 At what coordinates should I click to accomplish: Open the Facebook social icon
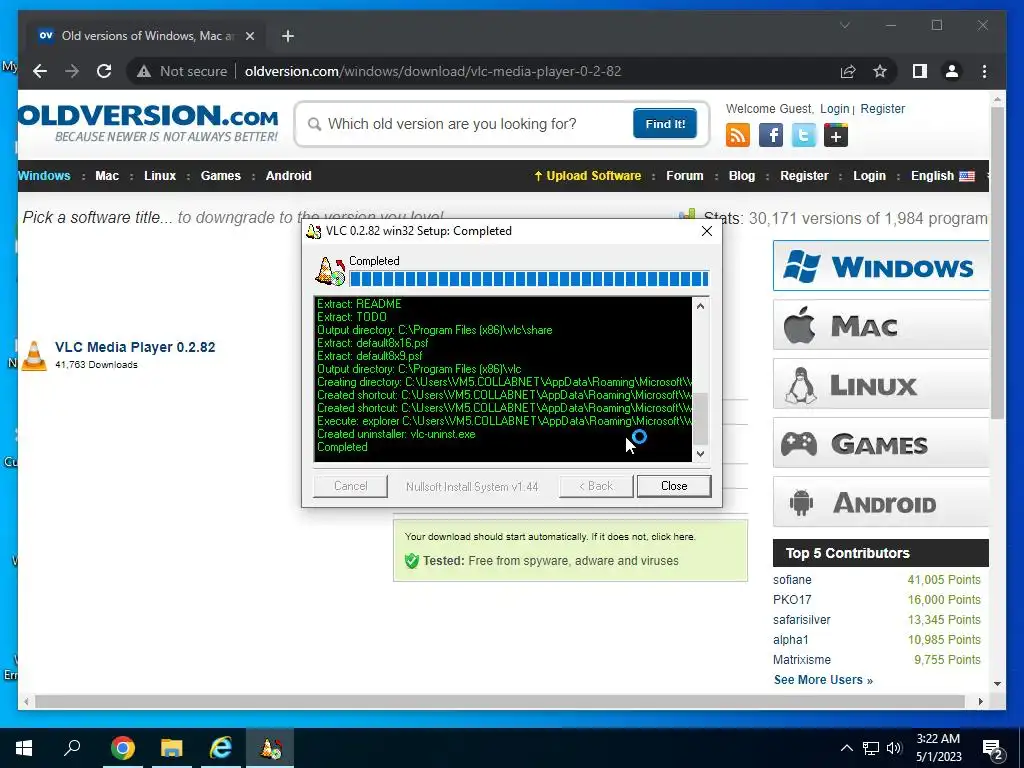771,136
